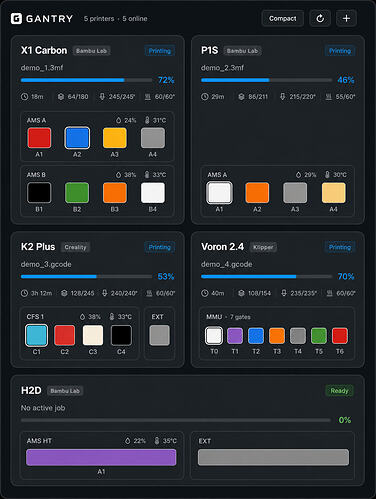The image size is (376, 499).
Task: Click CFS 1 humidity icon
Action: pyautogui.click(x=83, y=317)
